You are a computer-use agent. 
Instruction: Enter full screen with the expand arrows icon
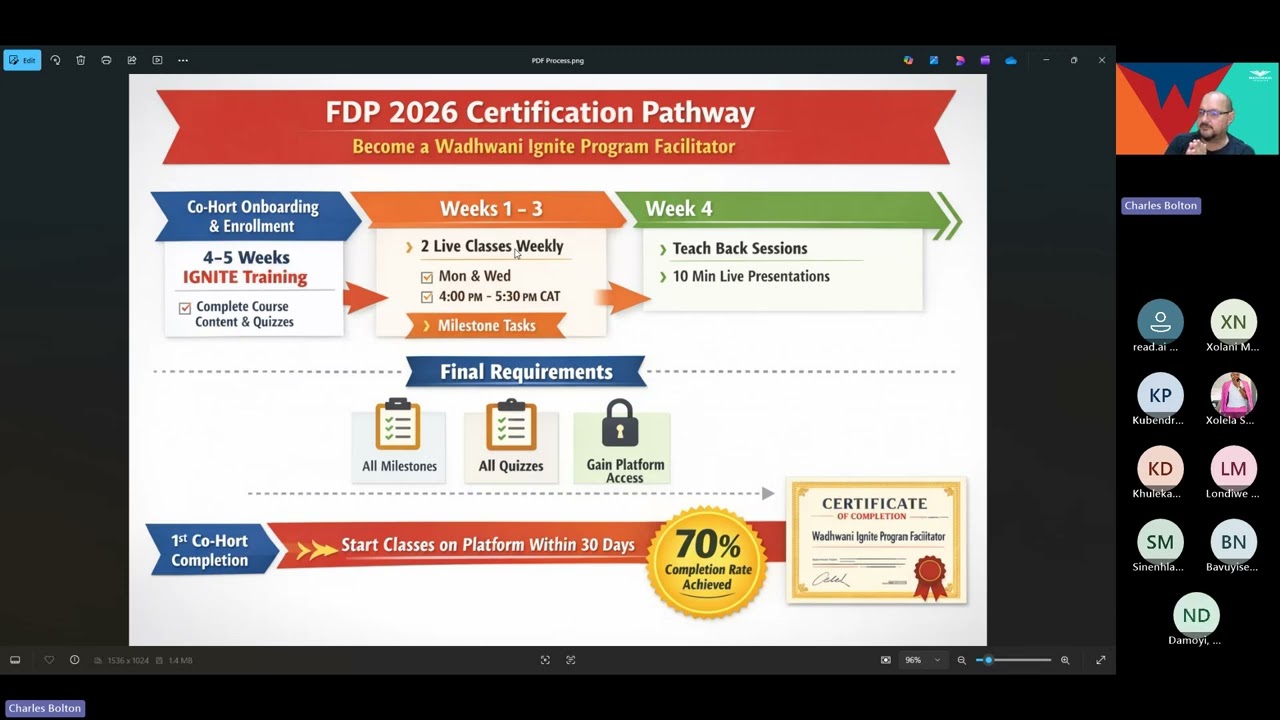(1101, 660)
